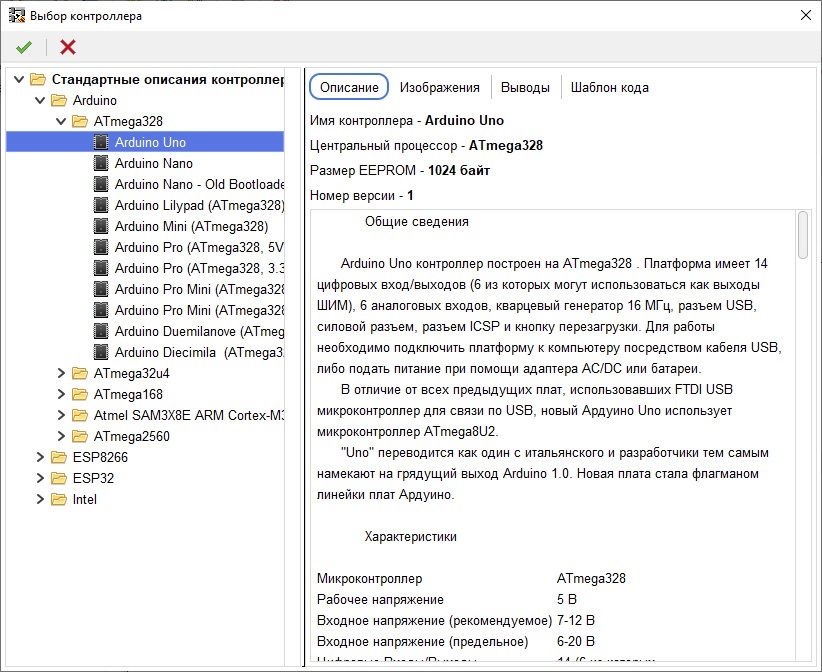
Task: Select Arduino Mini (ATmega328) in the tree
Action: [191, 226]
